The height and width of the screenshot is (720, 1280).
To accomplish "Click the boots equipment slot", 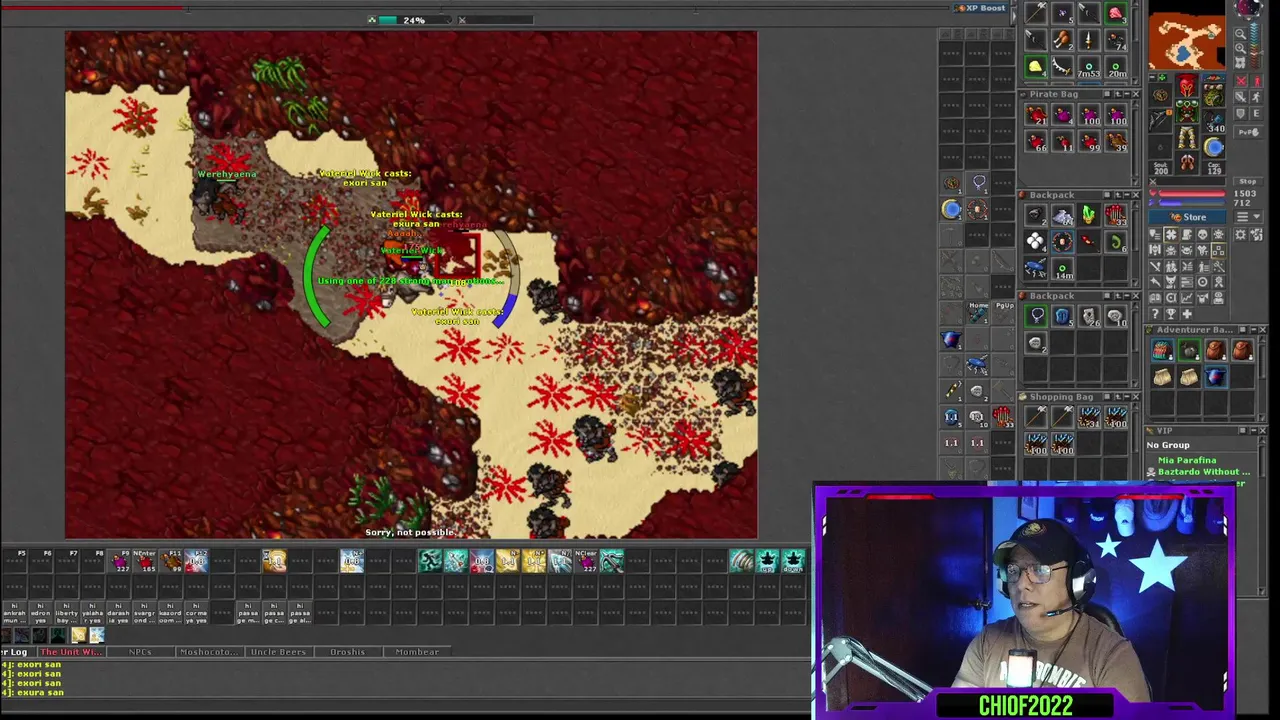I will (x=1186, y=163).
